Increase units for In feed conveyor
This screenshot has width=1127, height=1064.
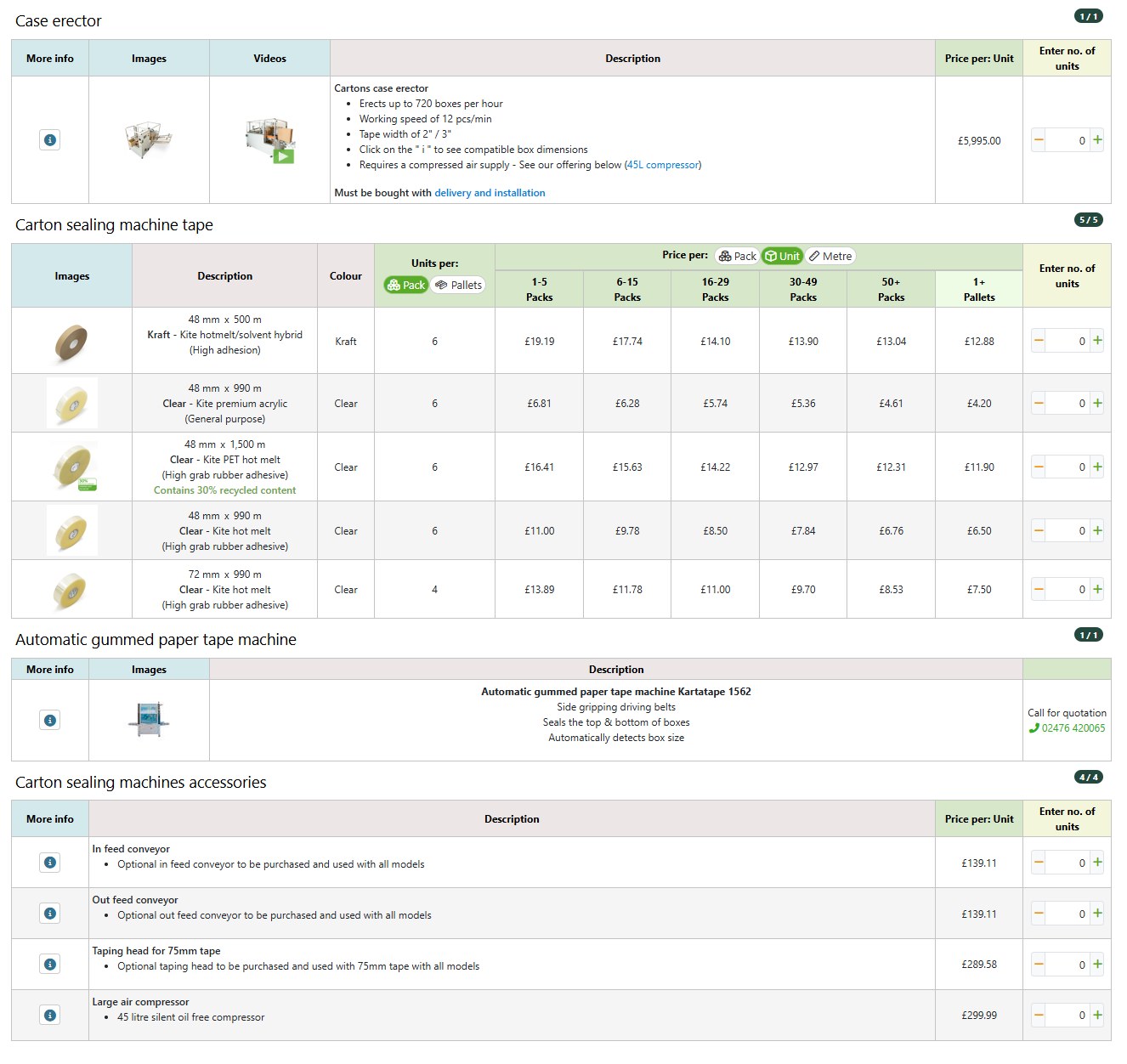(1097, 863)
